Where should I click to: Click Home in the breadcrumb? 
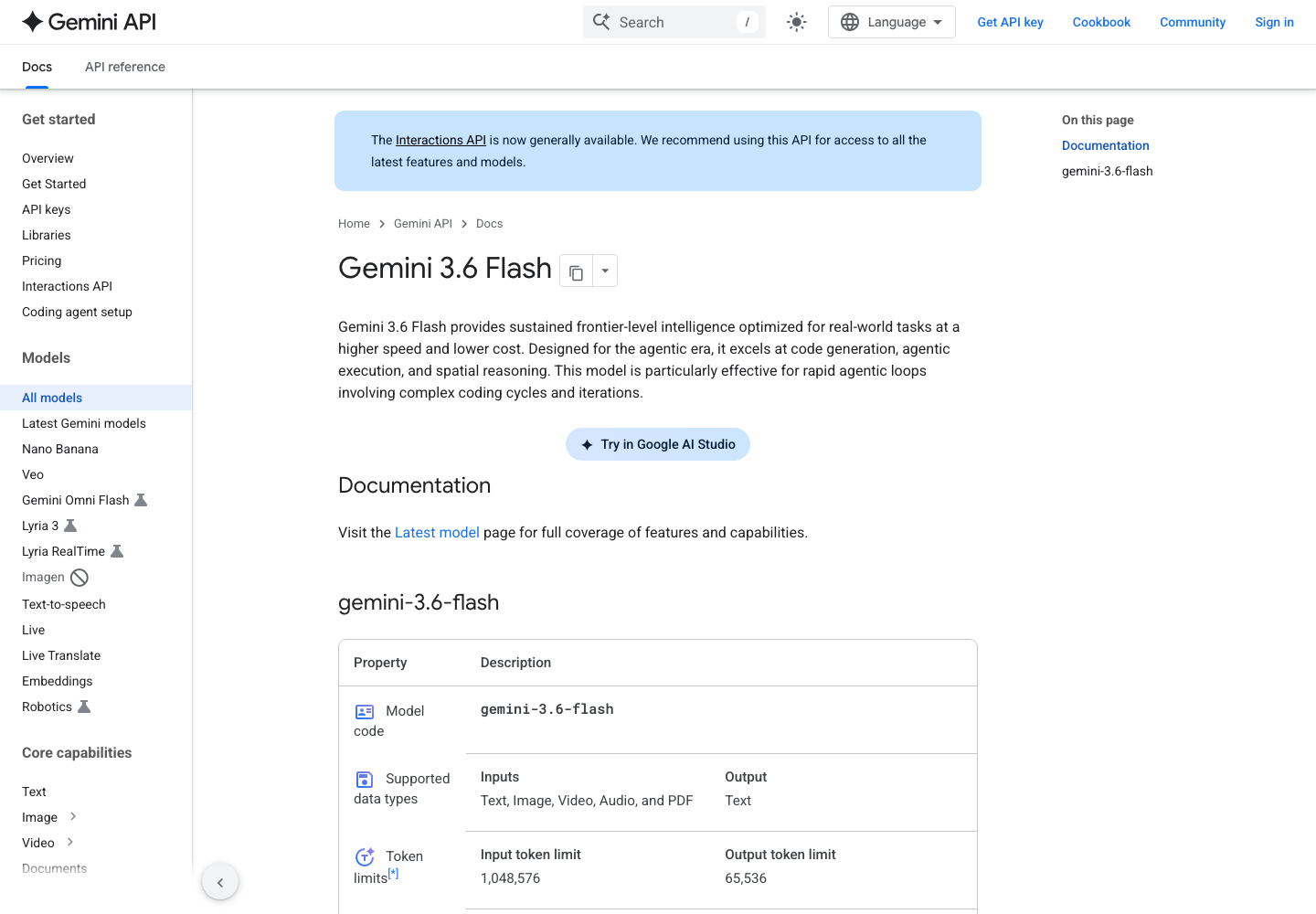pos(354,224)
